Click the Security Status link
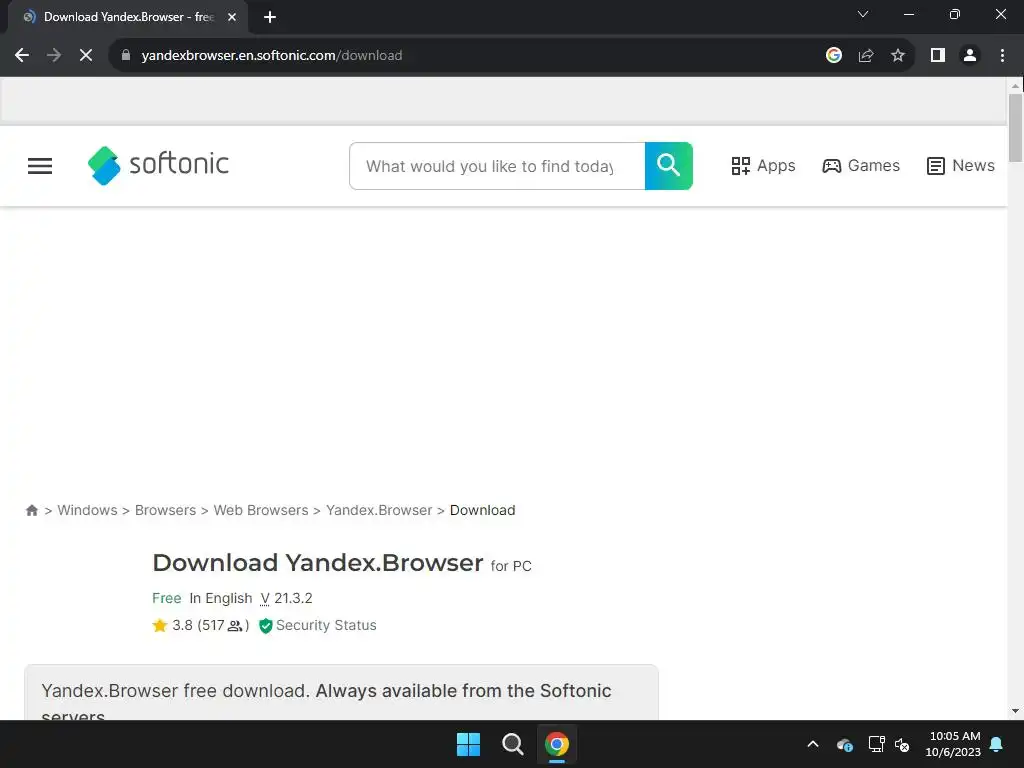The image size is (1024, 768). (326, 626)
